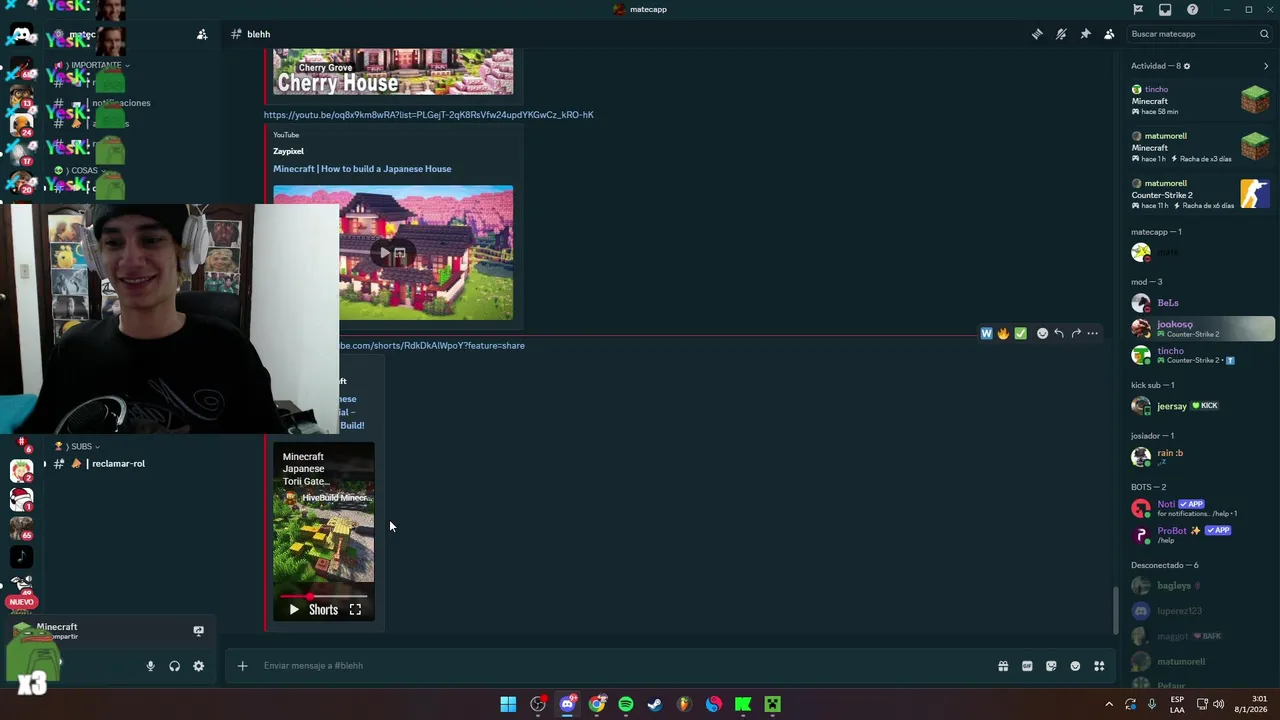Enter fullscreen on the Shorts video

[355, 609]
